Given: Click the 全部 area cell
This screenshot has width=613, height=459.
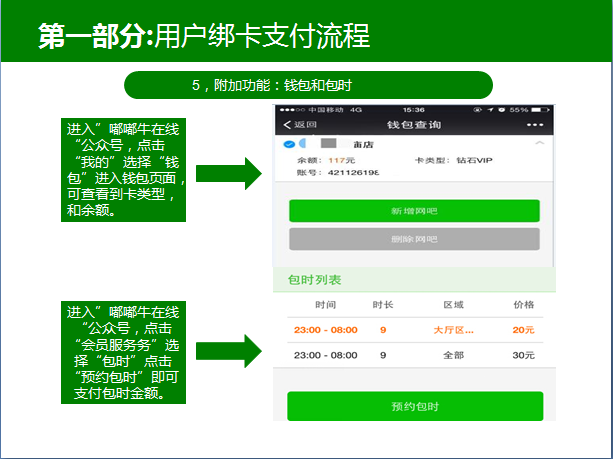Looking at the screenshot, I should coord(453,355).
